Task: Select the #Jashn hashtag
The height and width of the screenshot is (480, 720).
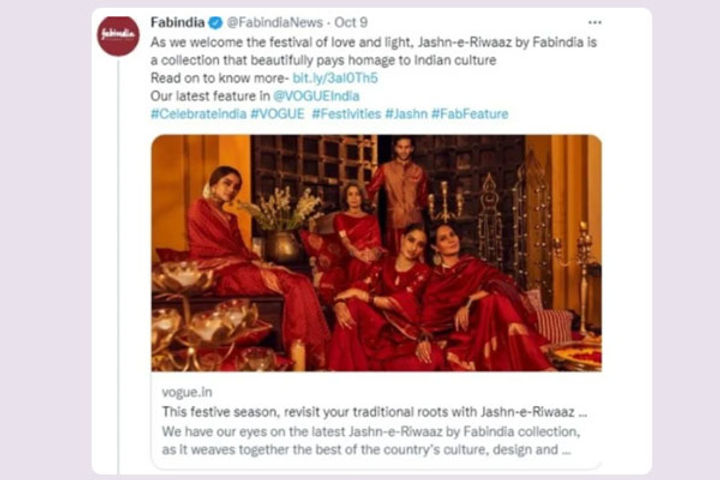Action: coord(406,114)
